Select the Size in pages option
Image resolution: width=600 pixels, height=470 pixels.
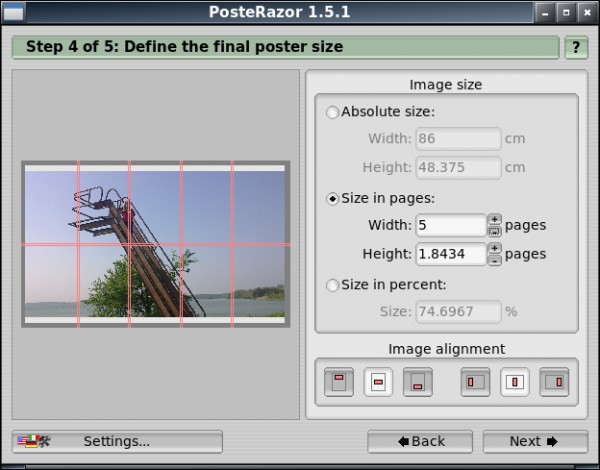click(x=332, y=199)
